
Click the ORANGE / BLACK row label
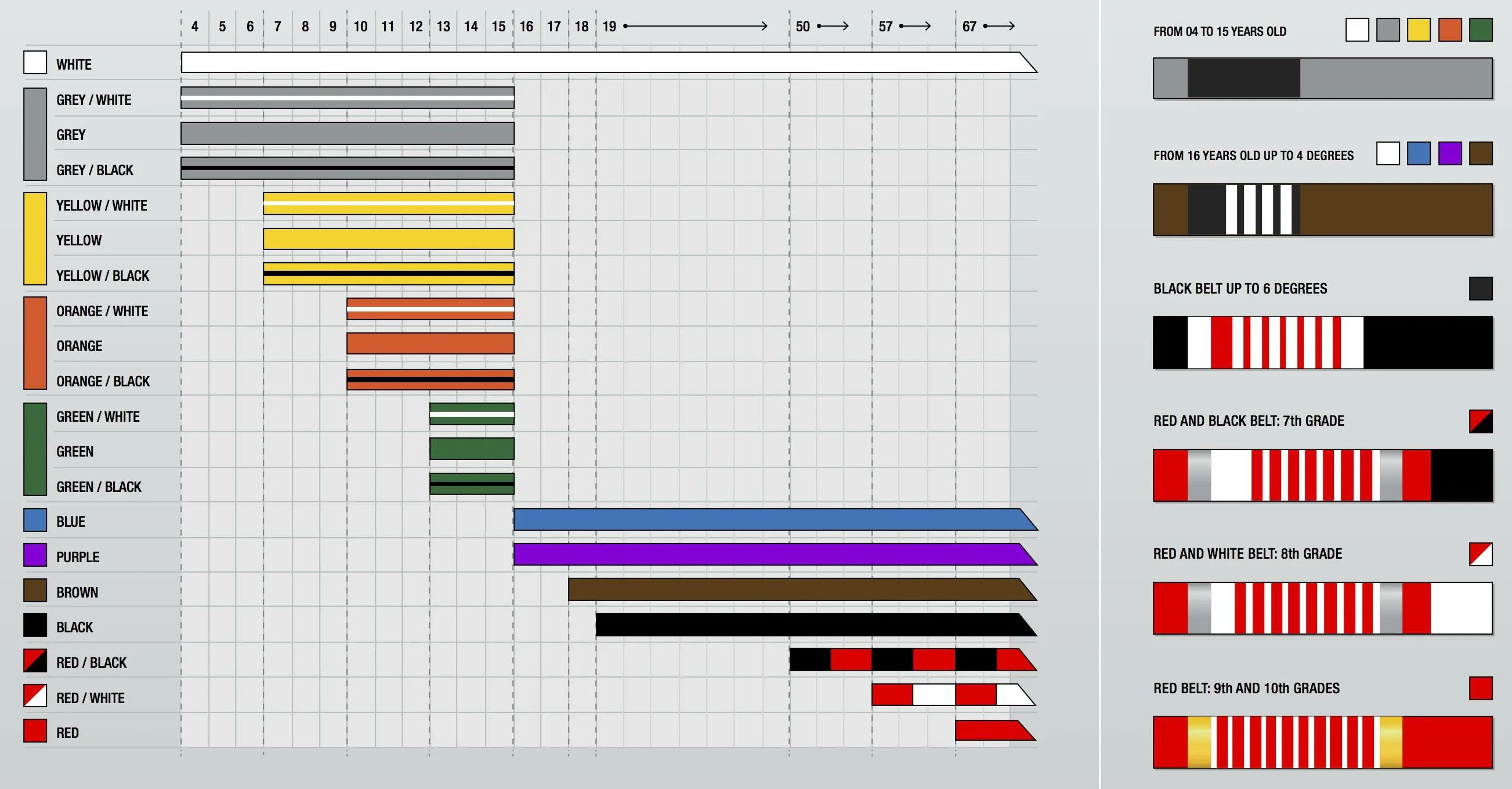(x=103, y=382)
